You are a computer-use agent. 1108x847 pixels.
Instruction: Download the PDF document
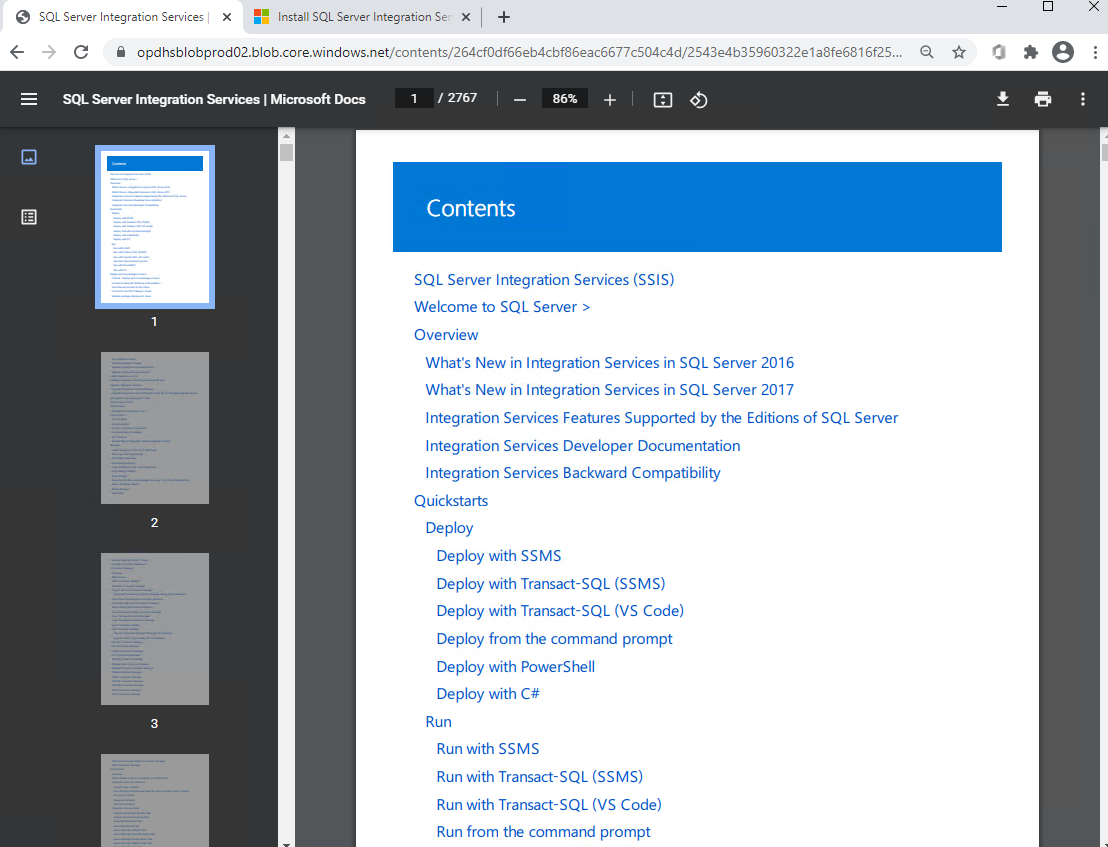pyautogui.click(x=1003, y=100)
